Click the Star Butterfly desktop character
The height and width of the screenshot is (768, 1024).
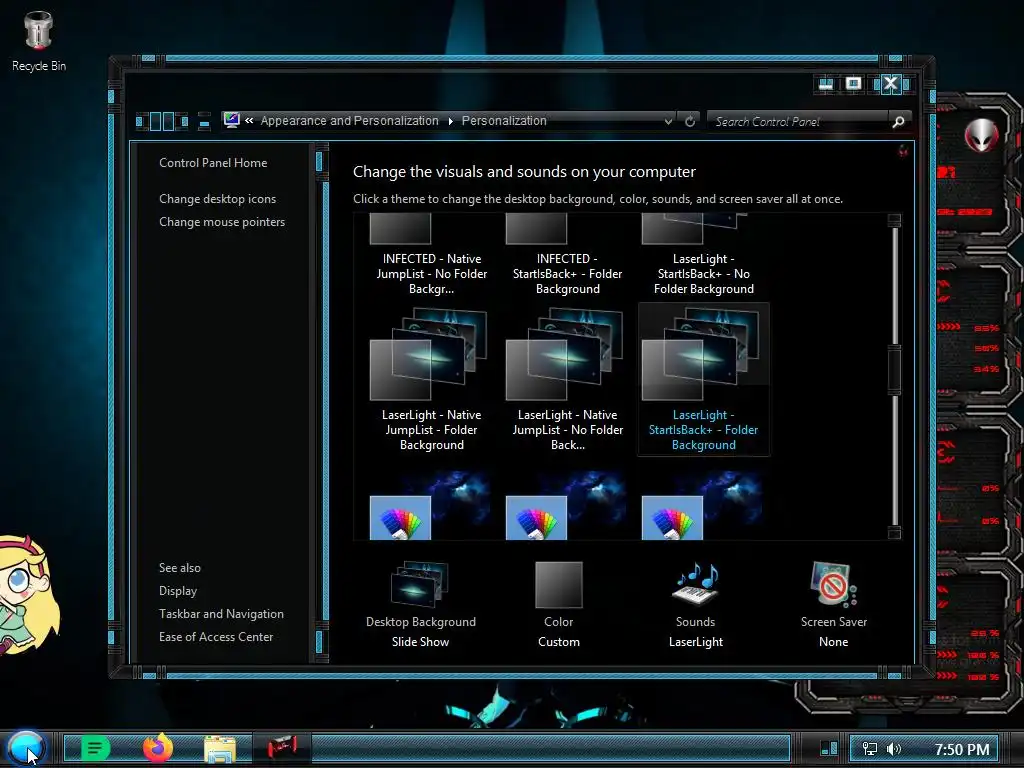(x=29, y=593)
